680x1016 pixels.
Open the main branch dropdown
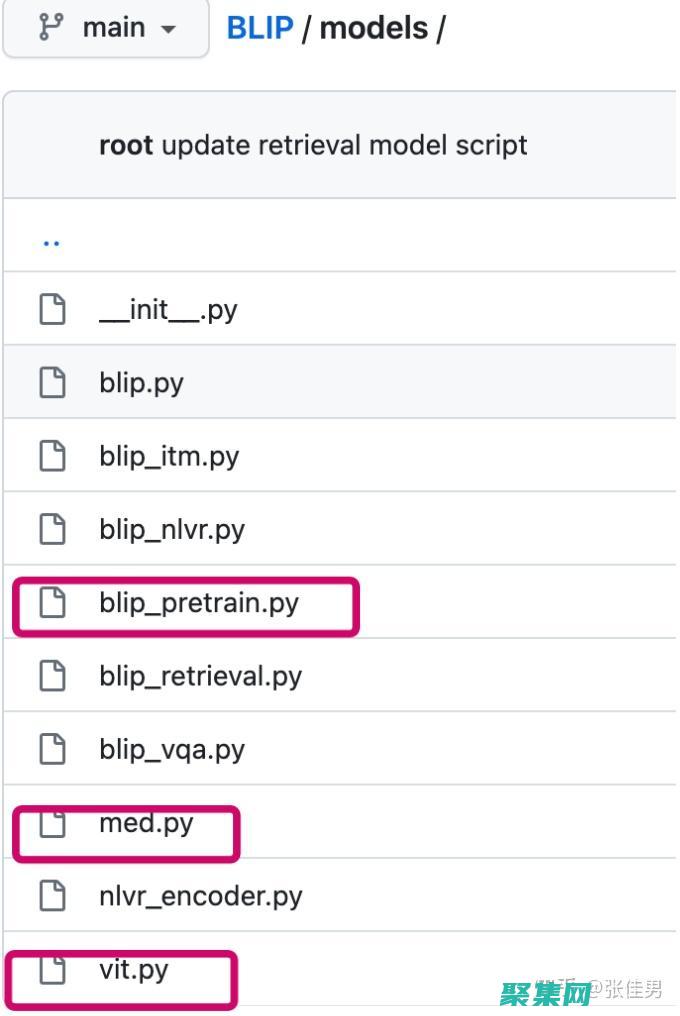107,28
